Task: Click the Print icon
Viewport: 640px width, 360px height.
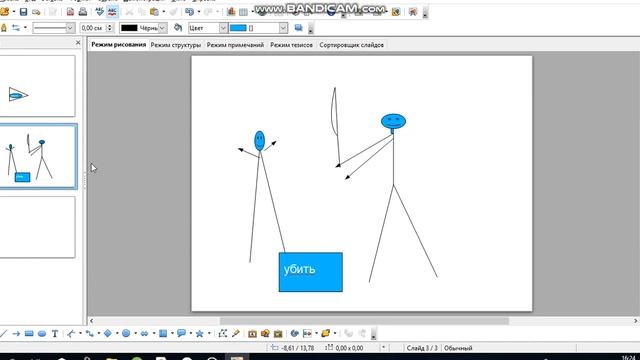Action: pyautogui.click(x=83, y=12)
